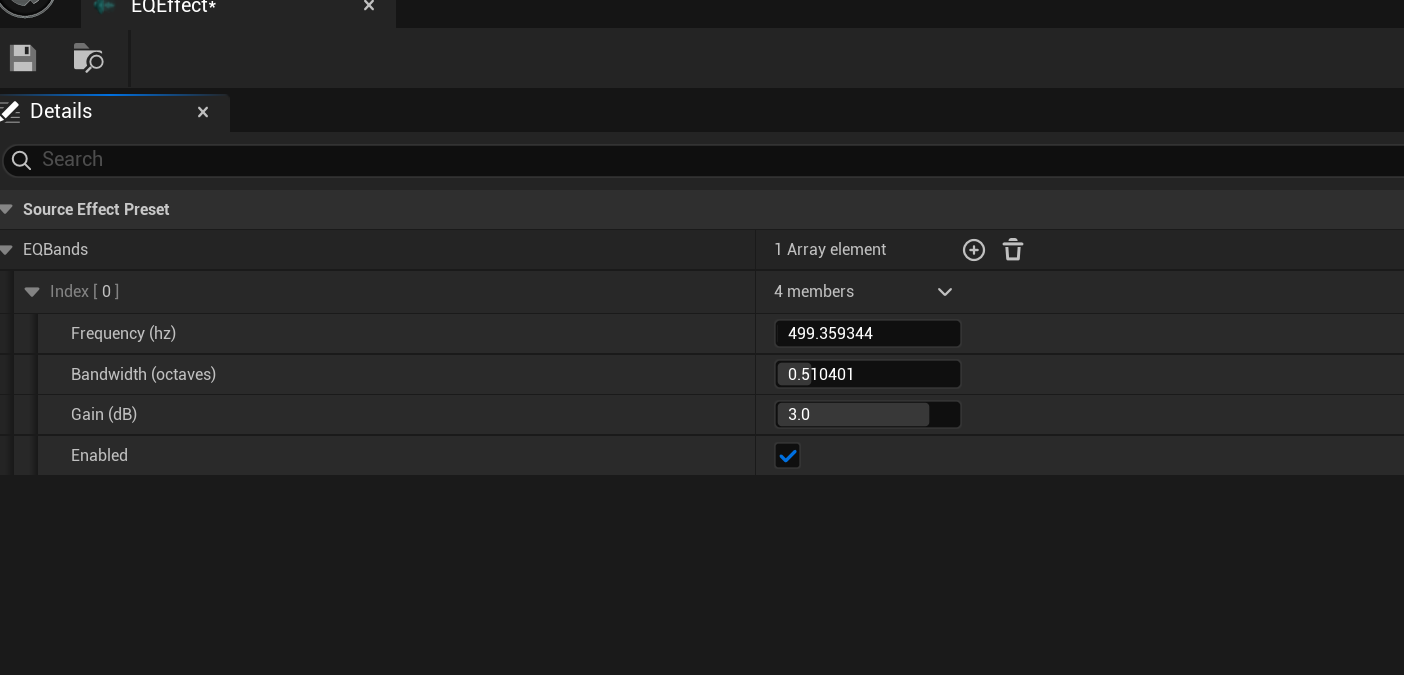The height and width of the screenshot is (675, 1404).
Task: Click the EQEffect tab asset icon
Action: pos(104,6)
